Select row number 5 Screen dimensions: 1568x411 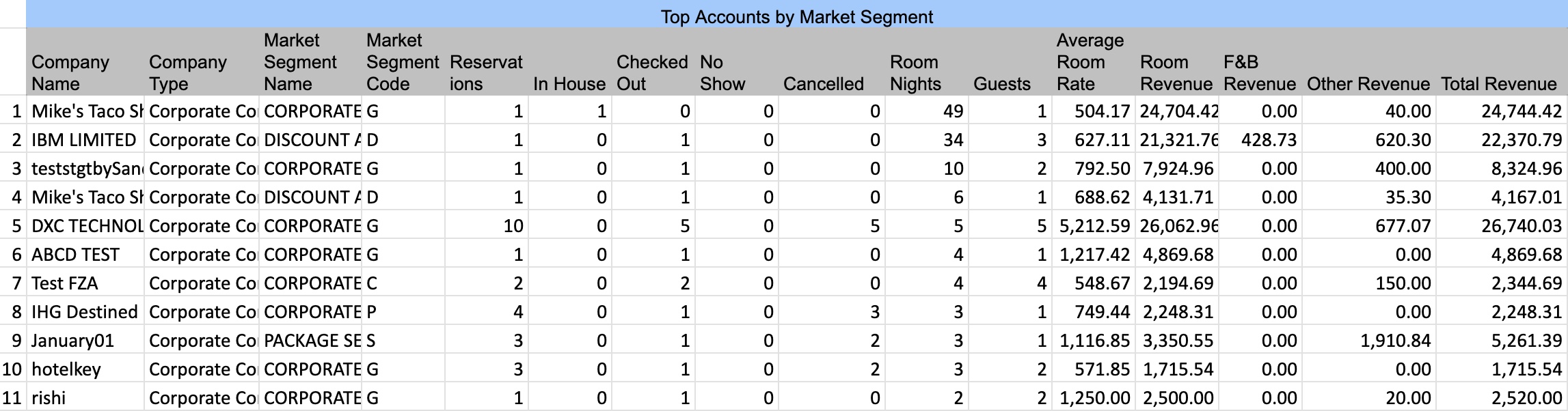pos(16,226)
